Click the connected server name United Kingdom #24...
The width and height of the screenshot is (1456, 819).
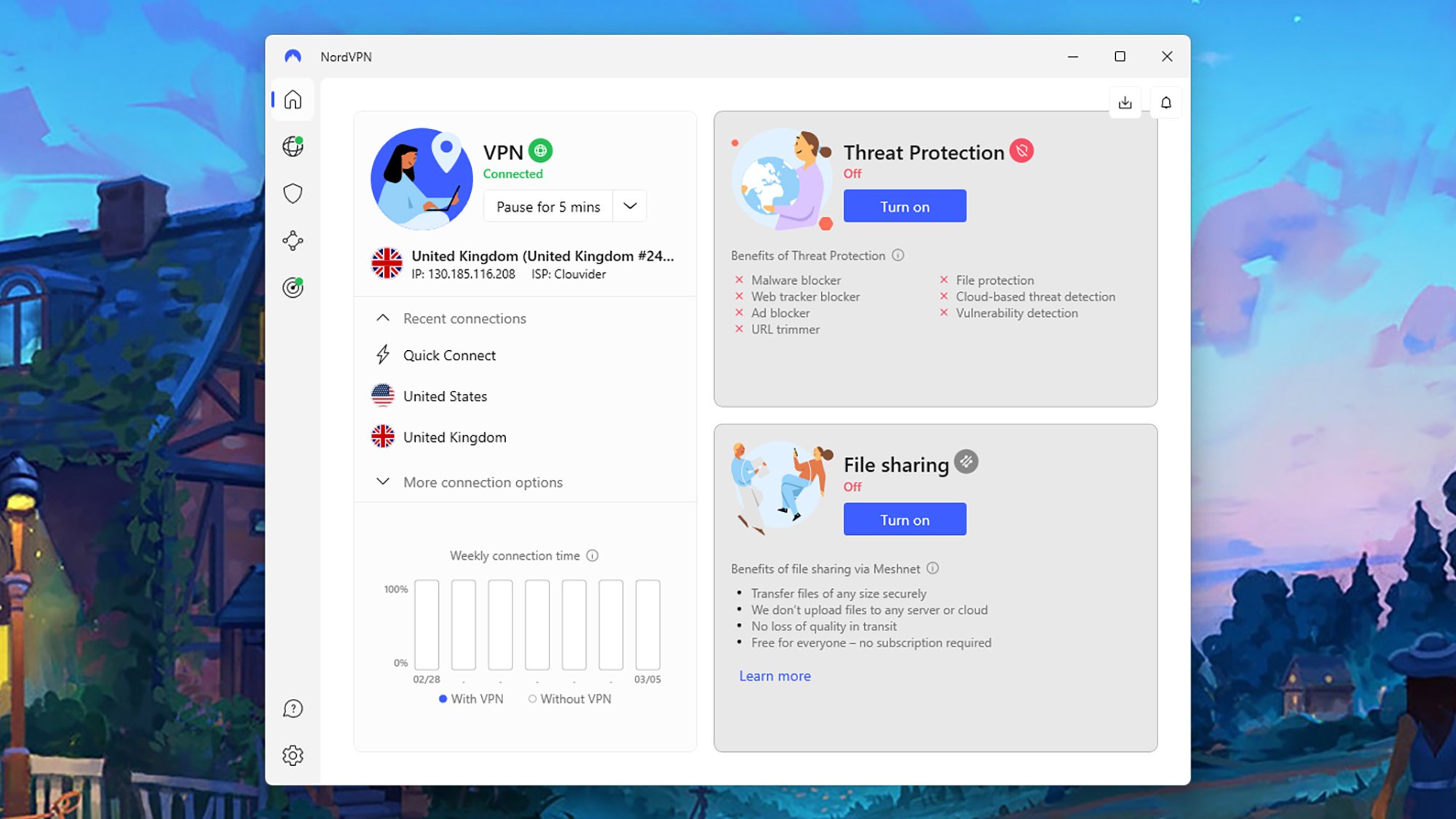pos(542,256)
